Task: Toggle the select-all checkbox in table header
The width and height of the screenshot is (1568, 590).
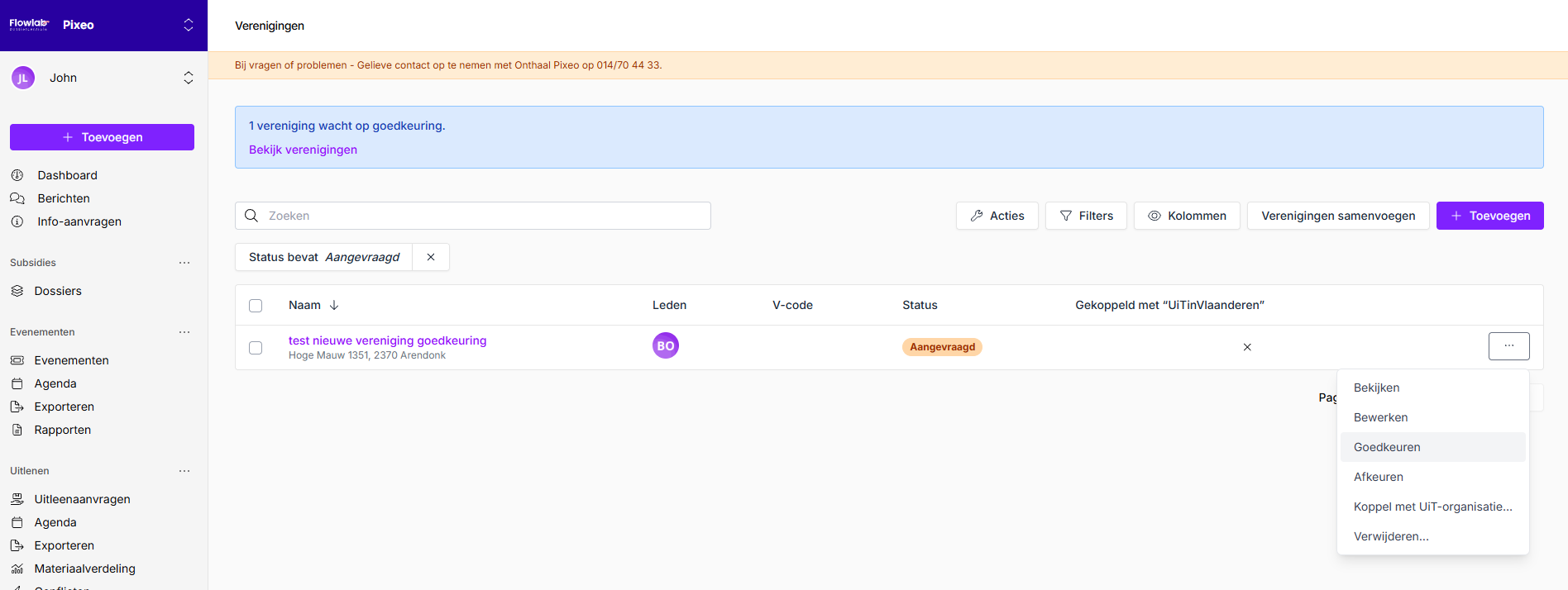Action: pyautogui.click(x=256, y=306)
